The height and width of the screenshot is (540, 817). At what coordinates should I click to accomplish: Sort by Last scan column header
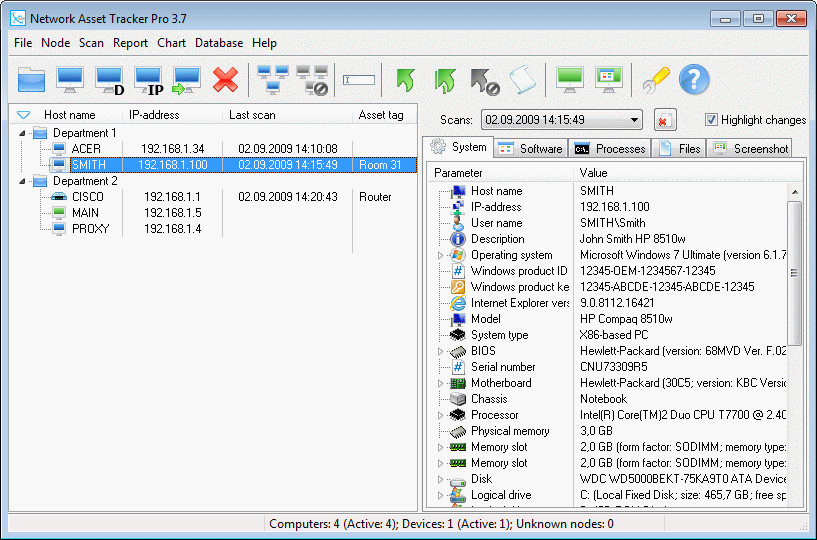[x=252, y=115]
